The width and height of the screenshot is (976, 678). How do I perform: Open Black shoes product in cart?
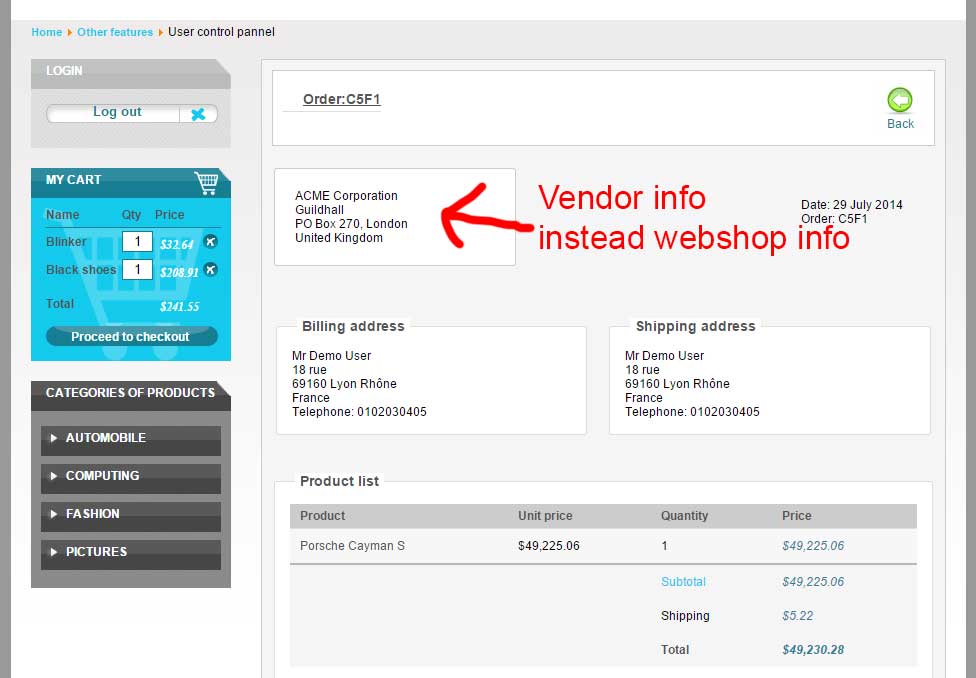pyautogui.click(x=81, y=270)
